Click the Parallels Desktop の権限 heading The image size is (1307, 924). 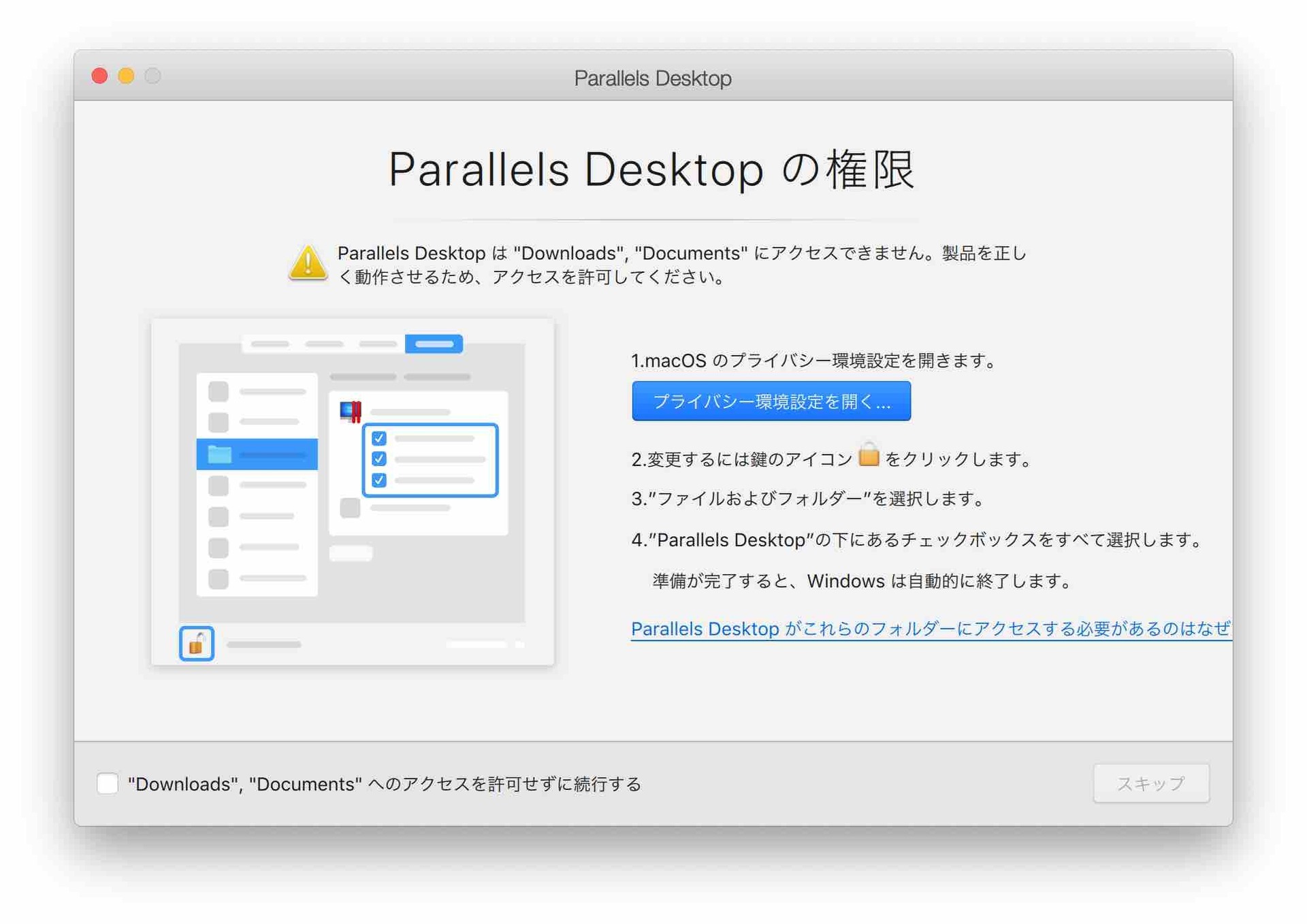[651, 169]
